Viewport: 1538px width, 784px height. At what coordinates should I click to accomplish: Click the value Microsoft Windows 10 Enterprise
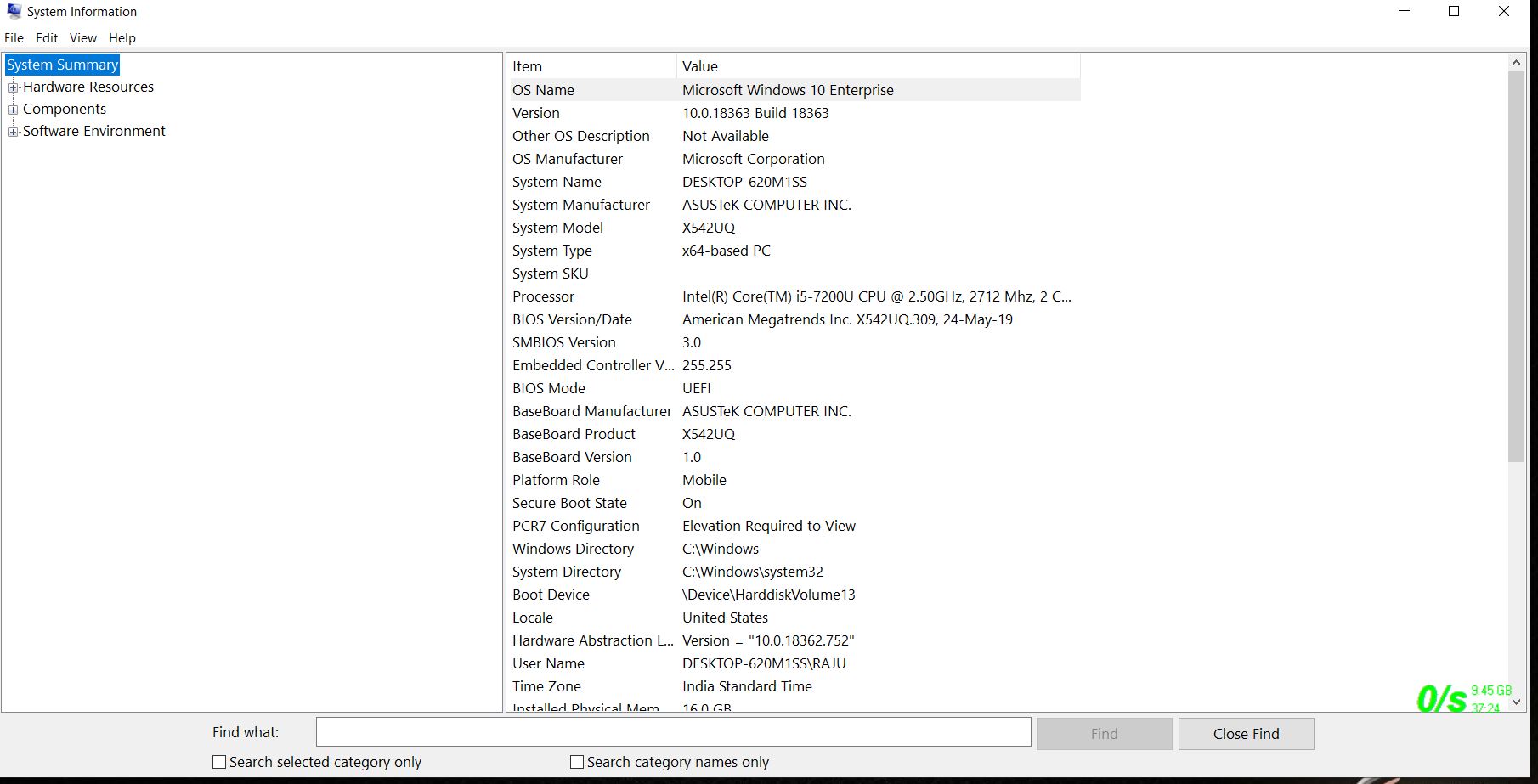788,90
